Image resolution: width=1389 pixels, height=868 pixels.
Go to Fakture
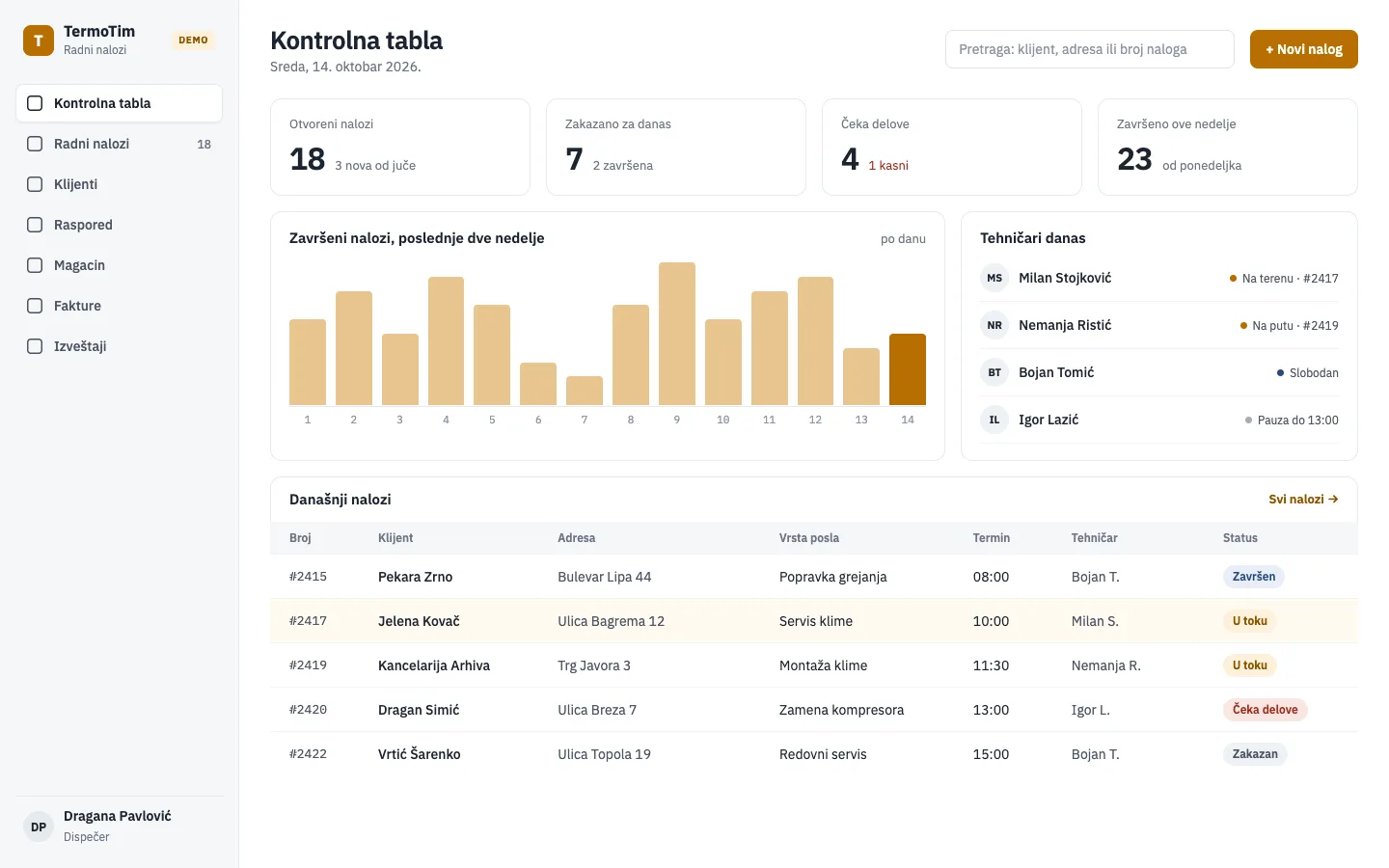point(119,306)
